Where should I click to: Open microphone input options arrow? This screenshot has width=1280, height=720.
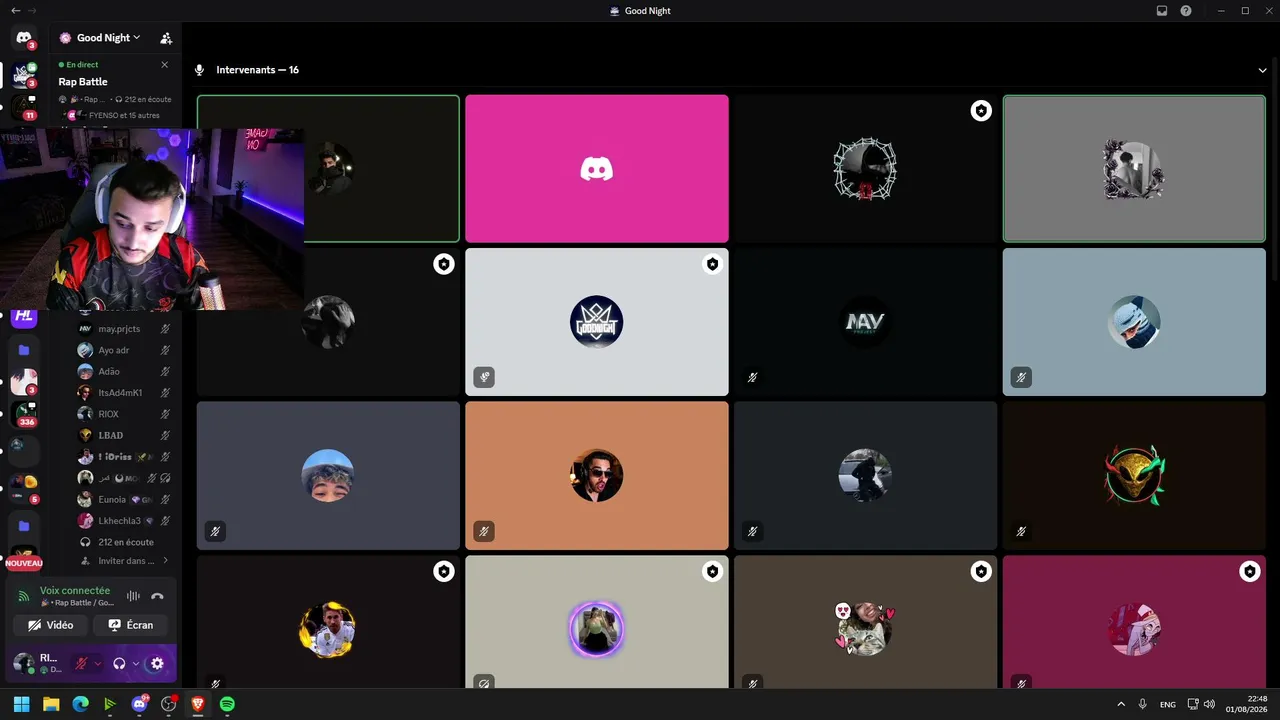[97, 663]
